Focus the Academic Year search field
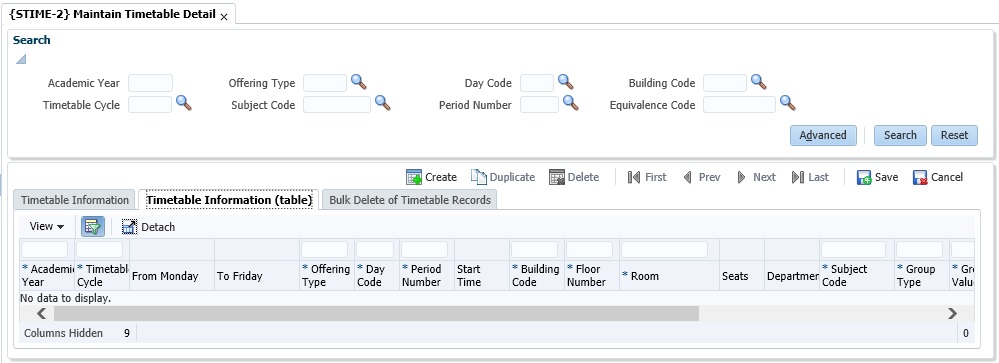Viewport: 999px width, 363px height. coord(150,83)
